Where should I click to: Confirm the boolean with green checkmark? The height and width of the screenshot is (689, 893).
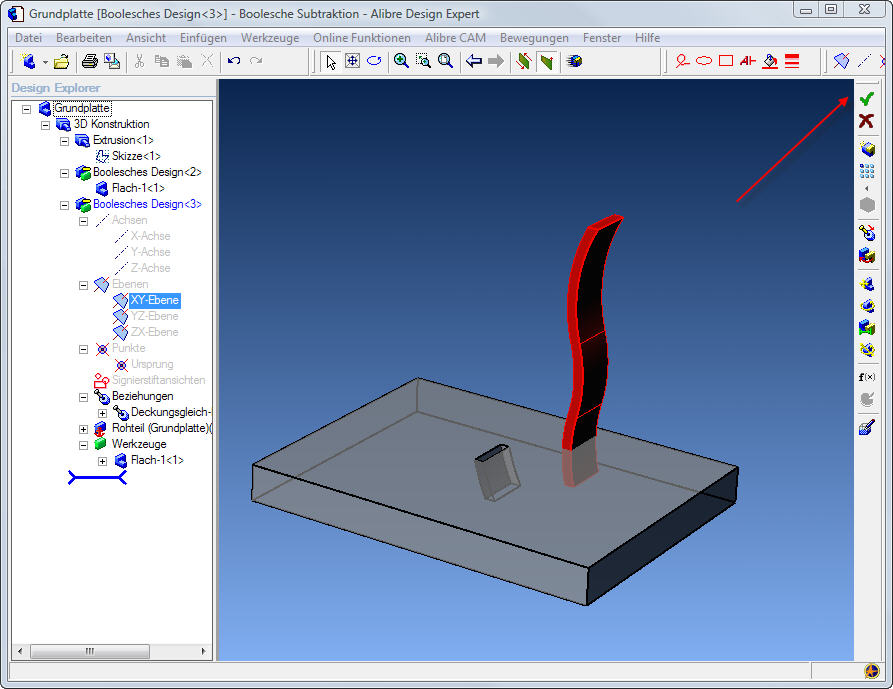[867, 99]
